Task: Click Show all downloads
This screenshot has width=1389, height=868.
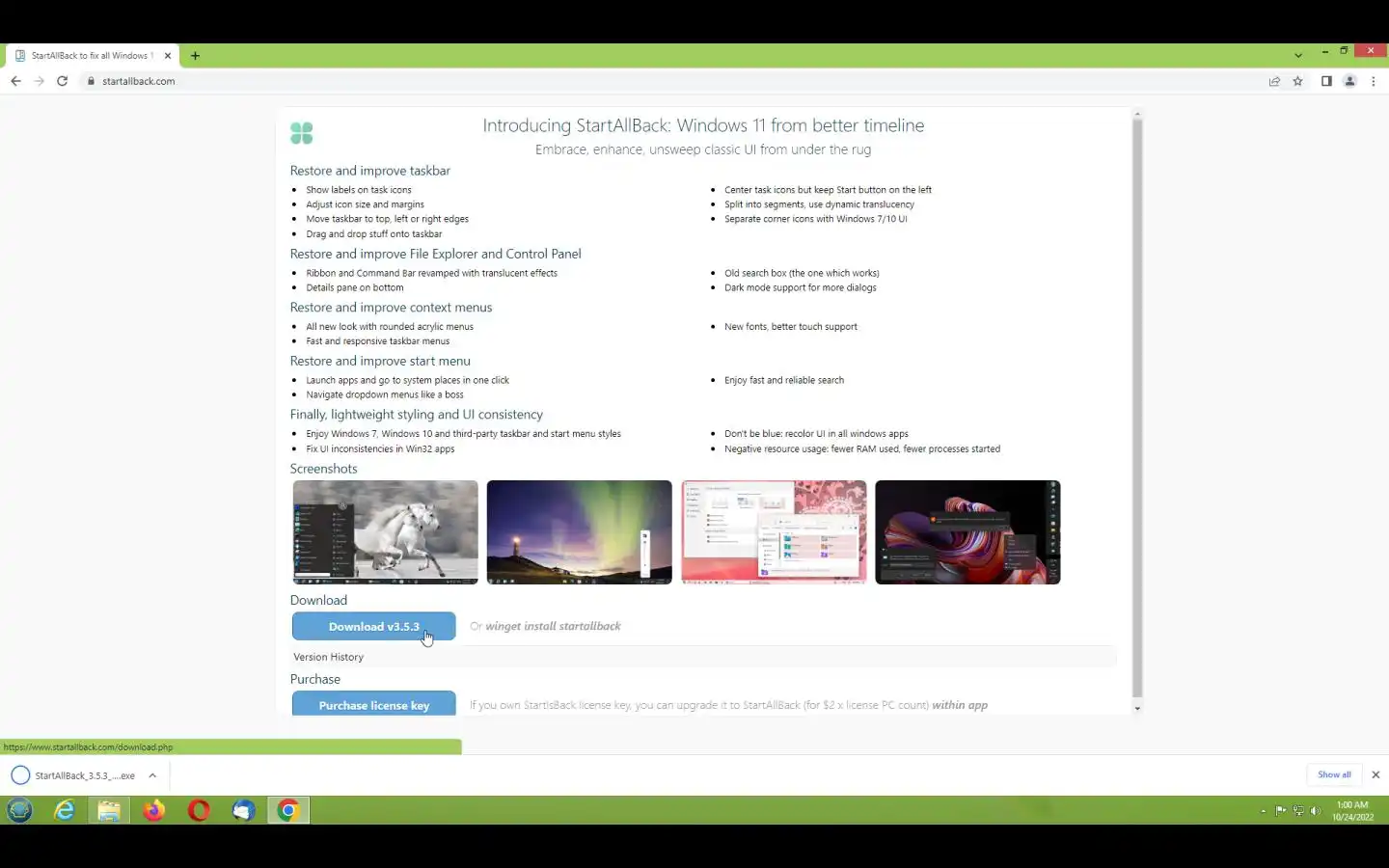Action: (x=1335, y=774)
